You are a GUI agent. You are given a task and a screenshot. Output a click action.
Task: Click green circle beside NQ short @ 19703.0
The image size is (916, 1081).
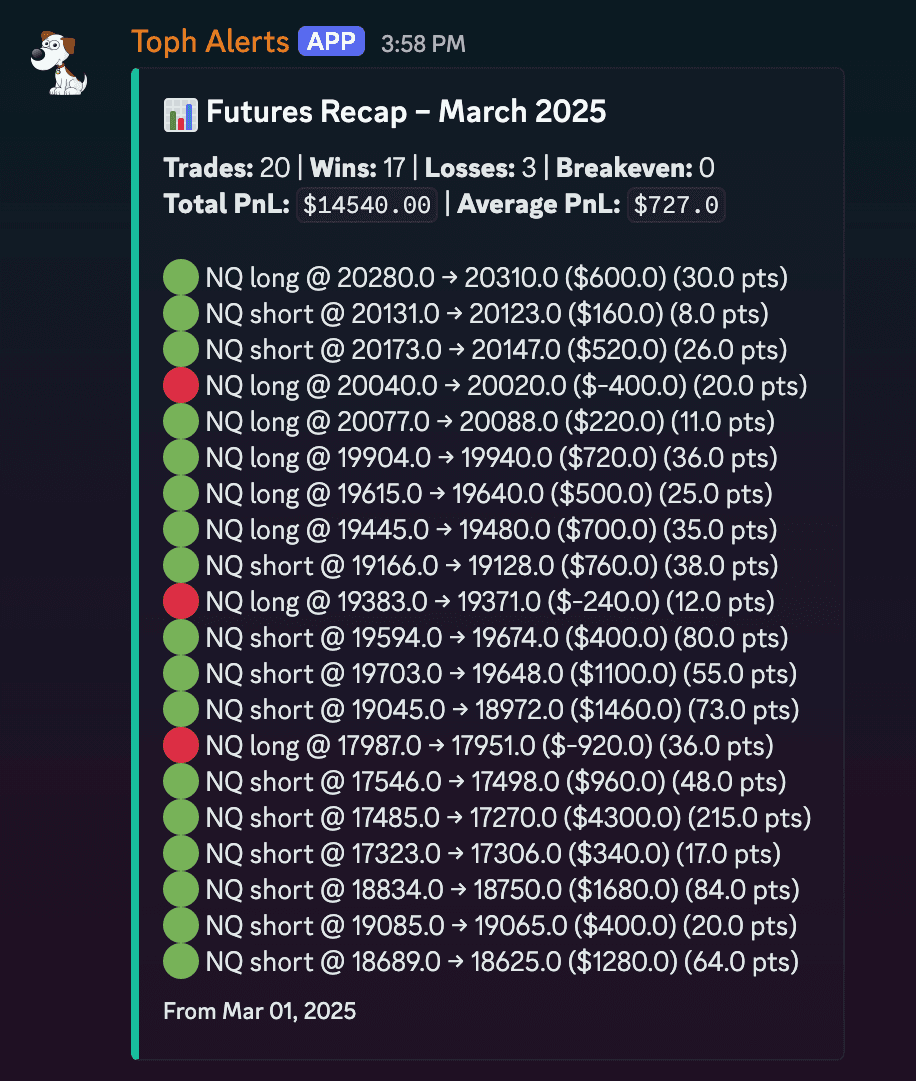click(x=181, y=674)
